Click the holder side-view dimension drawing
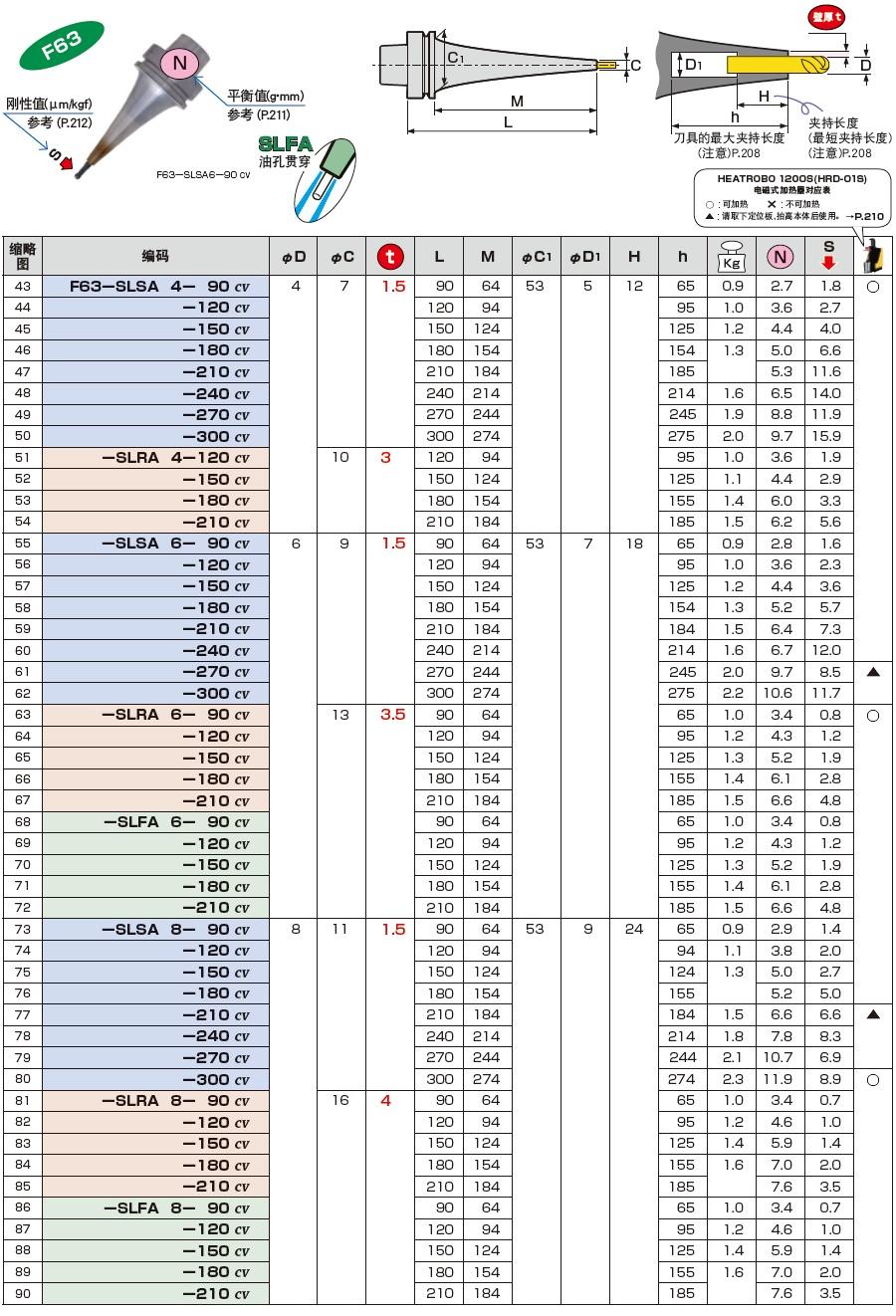The height and width of the screenshot is (1316, 896). pyautogui.click(x=508, y=82)
